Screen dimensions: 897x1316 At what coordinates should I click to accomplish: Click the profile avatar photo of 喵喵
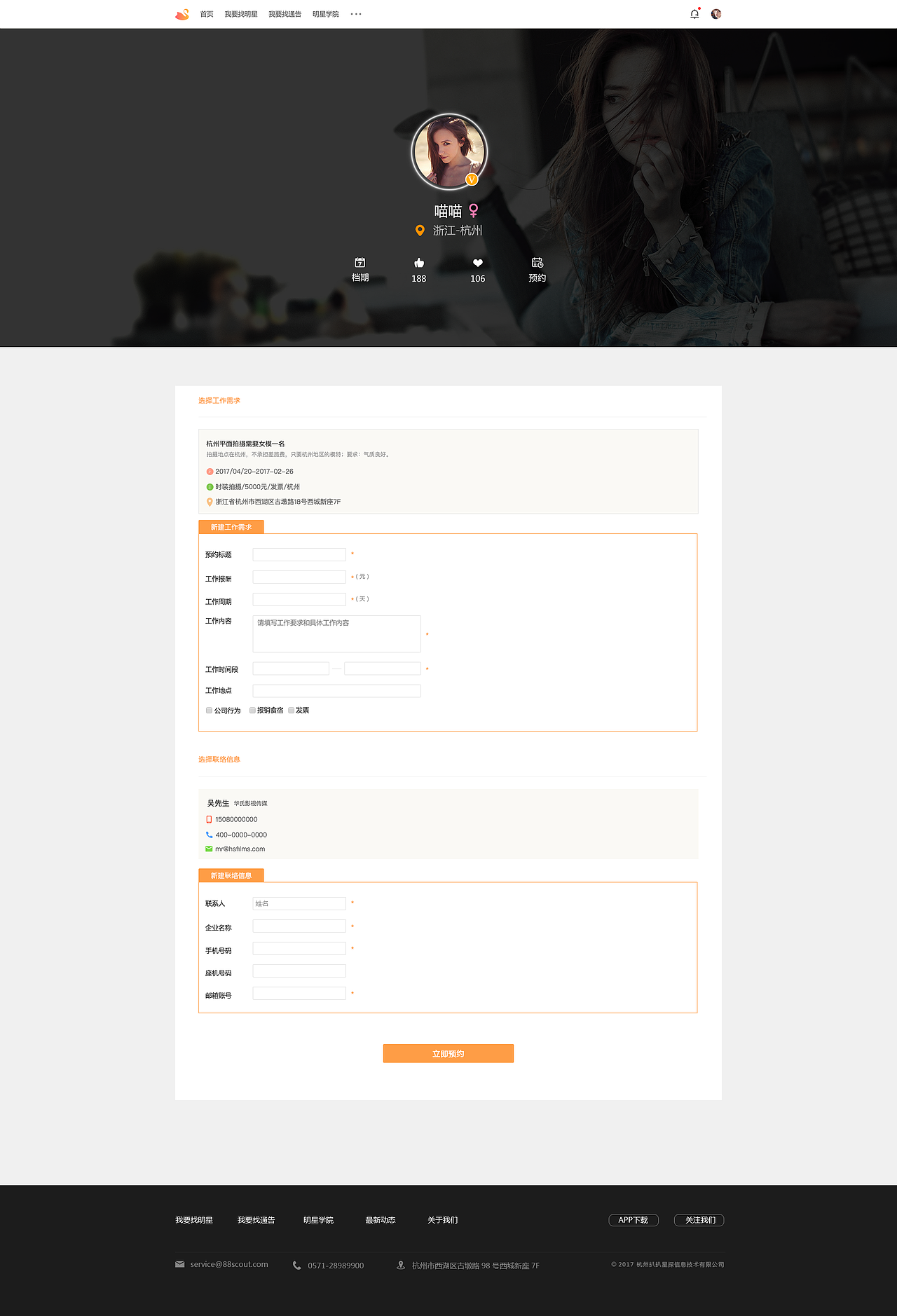[x=448, y=151]
